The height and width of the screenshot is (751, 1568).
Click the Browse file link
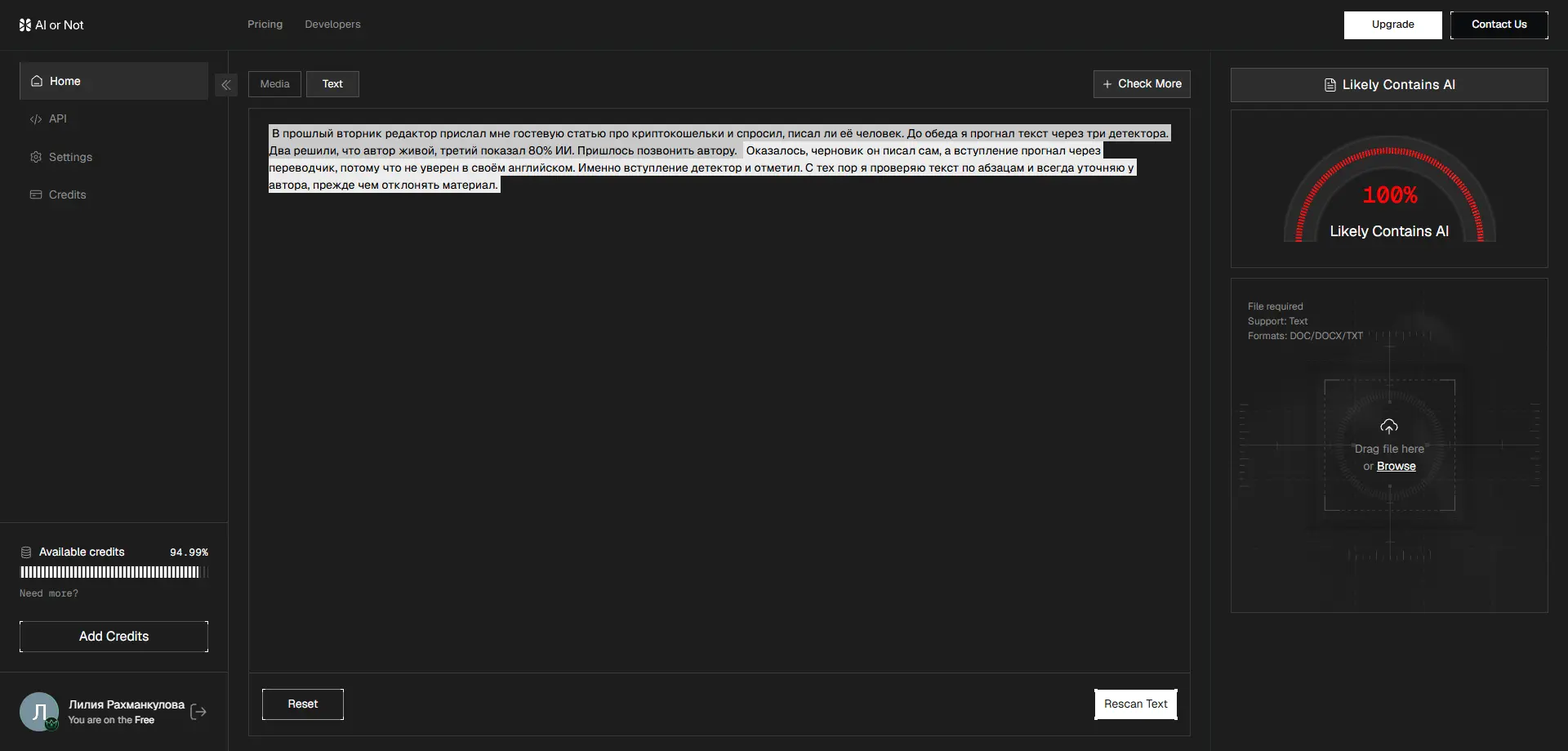tap(1396, 467)
